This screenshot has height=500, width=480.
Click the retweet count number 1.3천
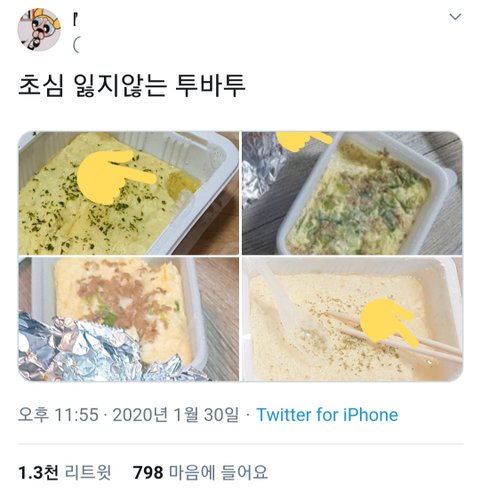tap(39, 472)
